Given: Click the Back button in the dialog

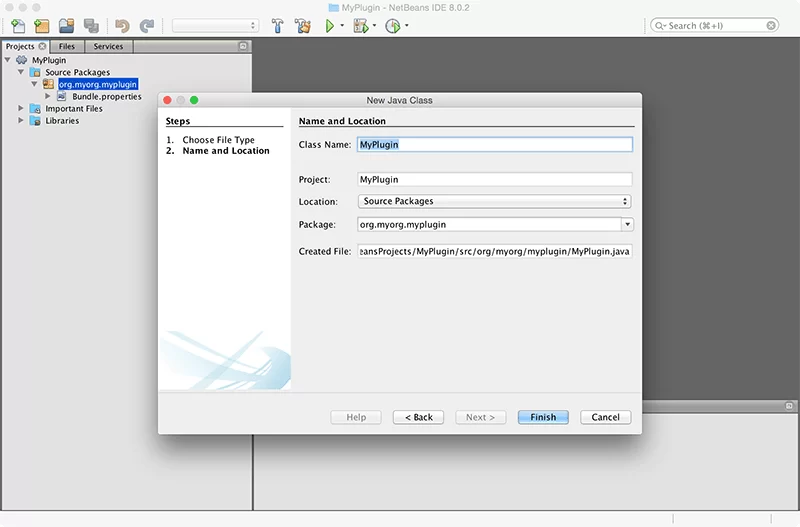Looking at the screenshot, I should 418,417.
